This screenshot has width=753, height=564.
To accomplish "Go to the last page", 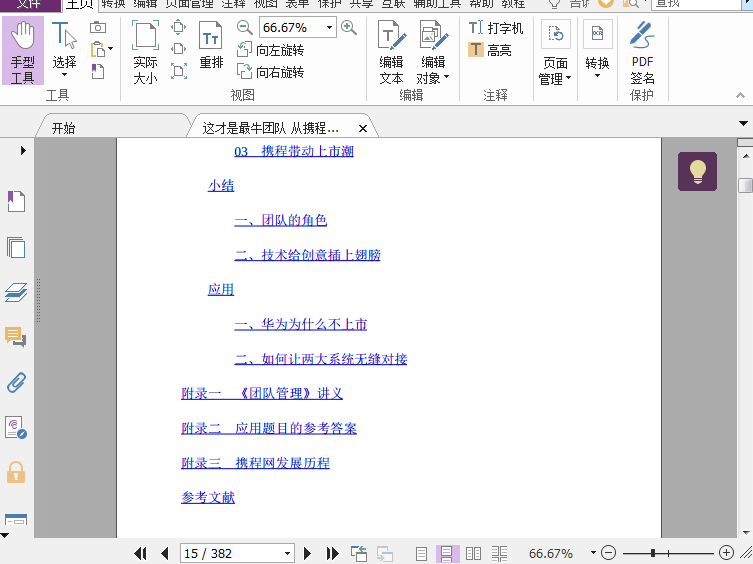I will point(332,553).
